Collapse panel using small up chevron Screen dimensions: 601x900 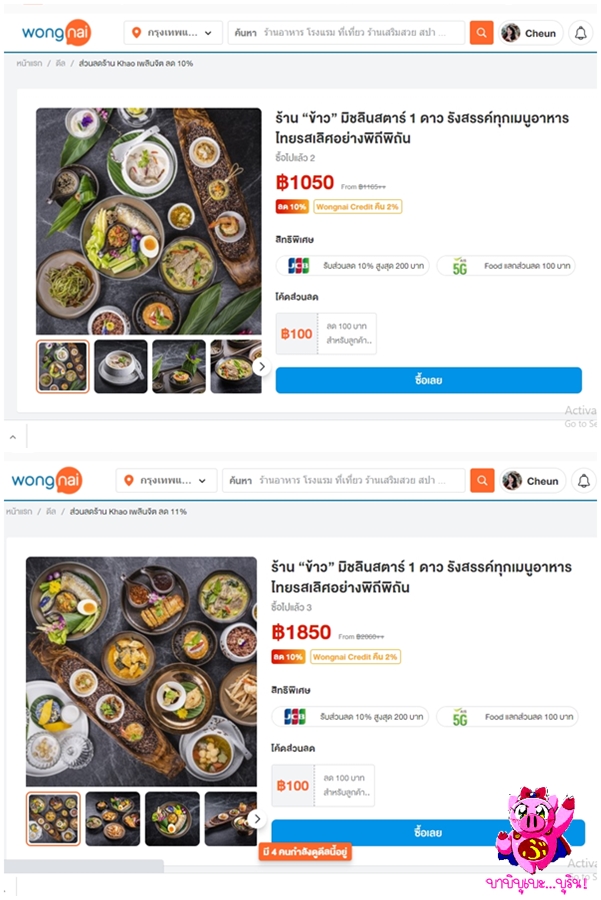(13, 437)
